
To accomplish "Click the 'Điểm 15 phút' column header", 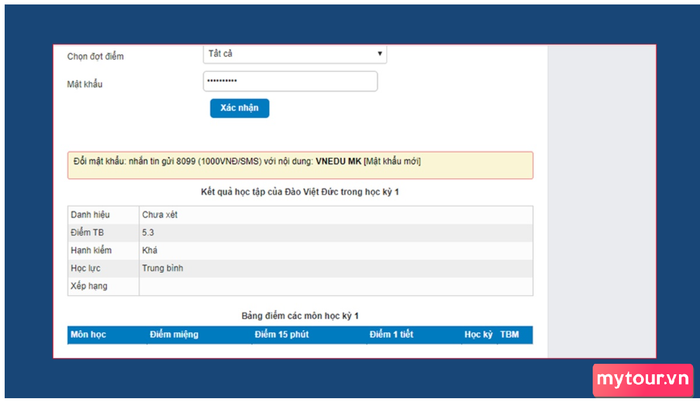I will pos(281,334).
